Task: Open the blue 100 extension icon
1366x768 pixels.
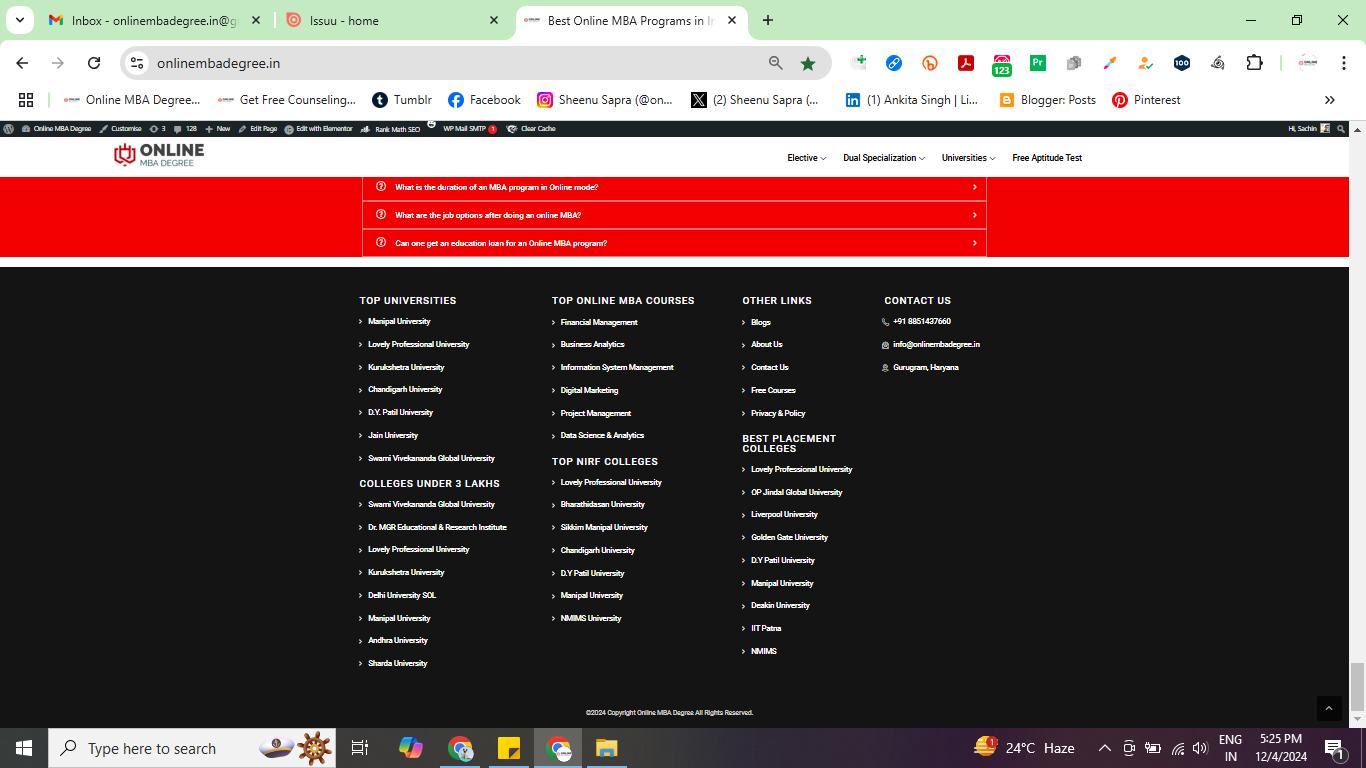Action: coord(1182,63)
